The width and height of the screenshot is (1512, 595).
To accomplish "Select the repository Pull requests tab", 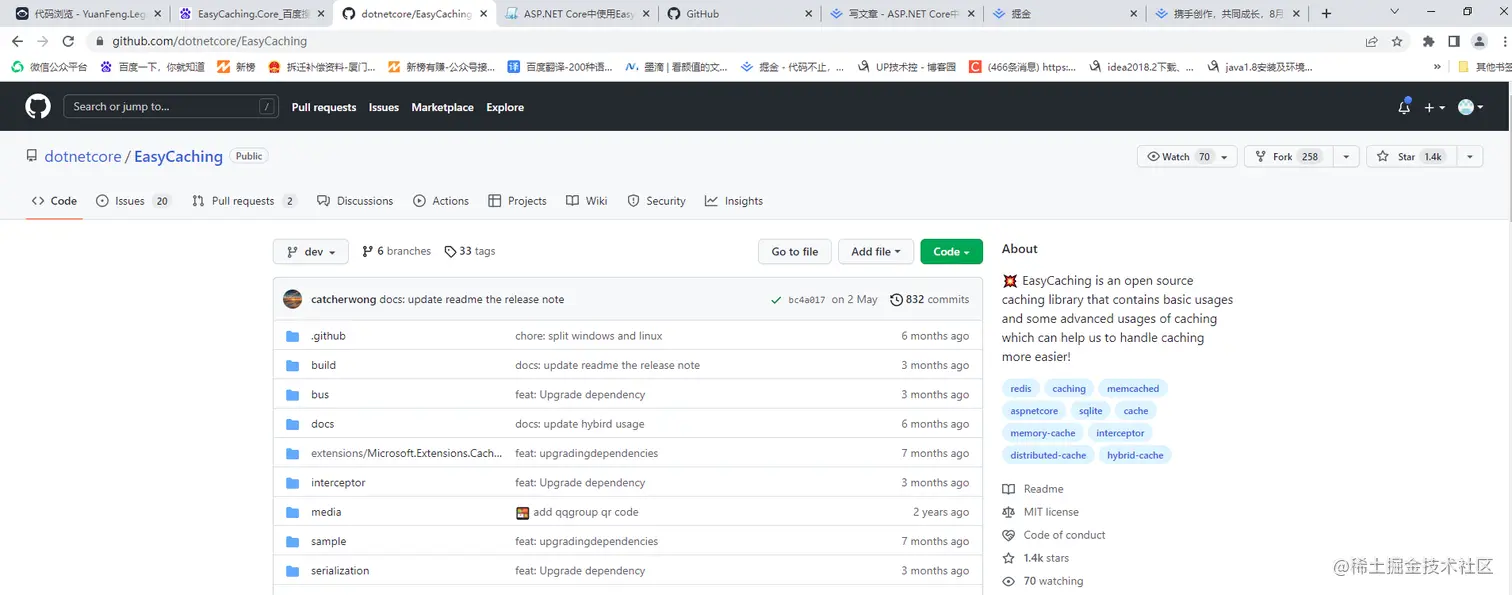I will pos(244,201).
